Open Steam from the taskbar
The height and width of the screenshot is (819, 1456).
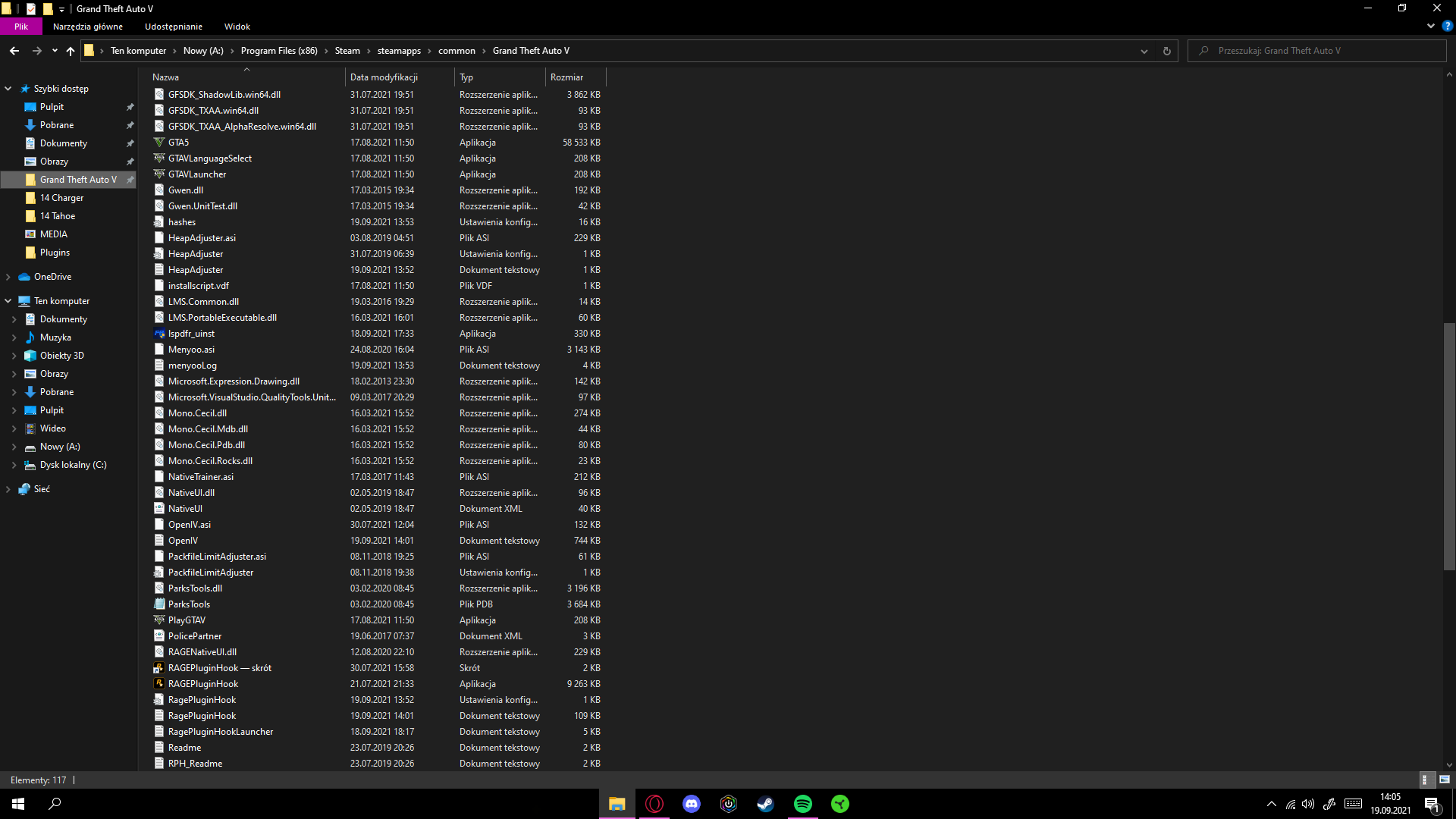pos(765,804)
